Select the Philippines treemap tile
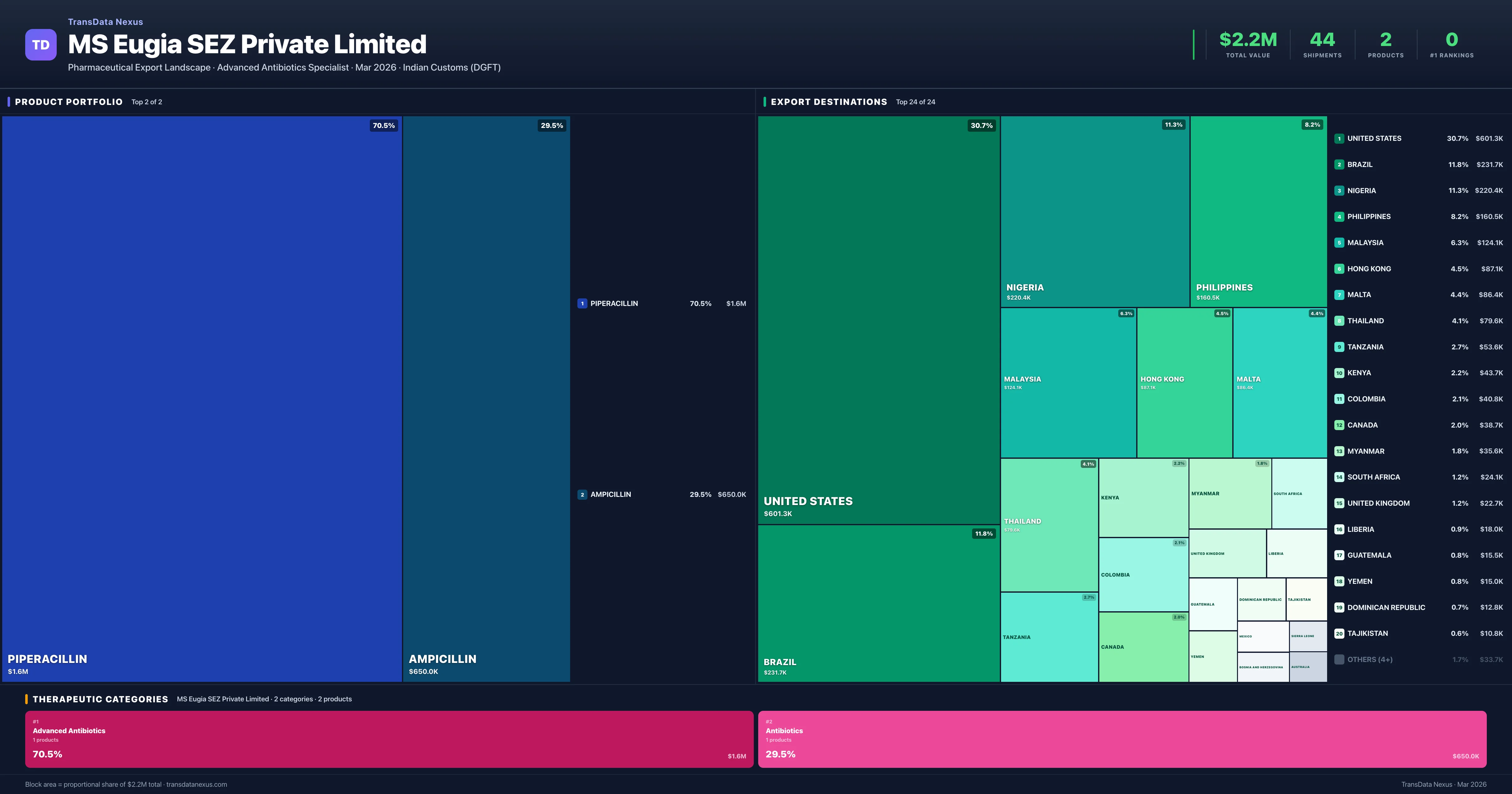The width and height of the screenshot is (1512, 794). pos(1258,211)
